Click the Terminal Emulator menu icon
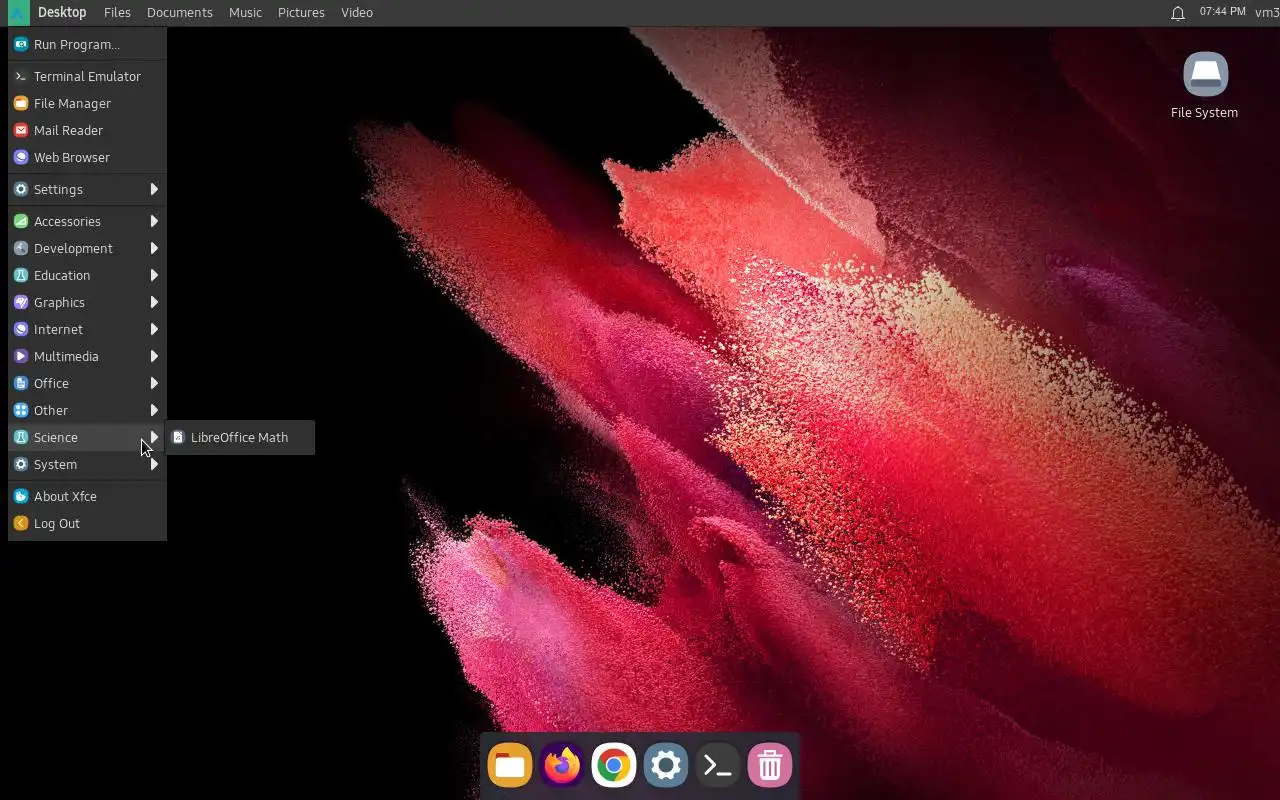 point(20,76)
